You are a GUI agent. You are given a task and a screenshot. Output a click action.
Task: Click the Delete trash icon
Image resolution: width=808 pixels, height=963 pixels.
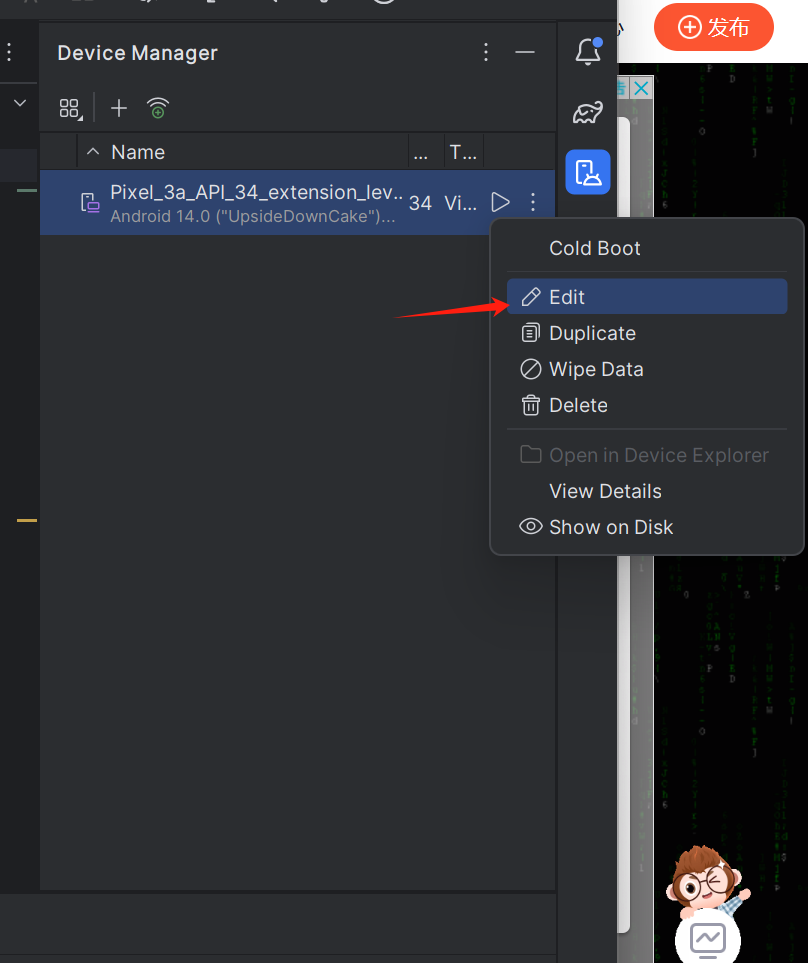[530, 405]
